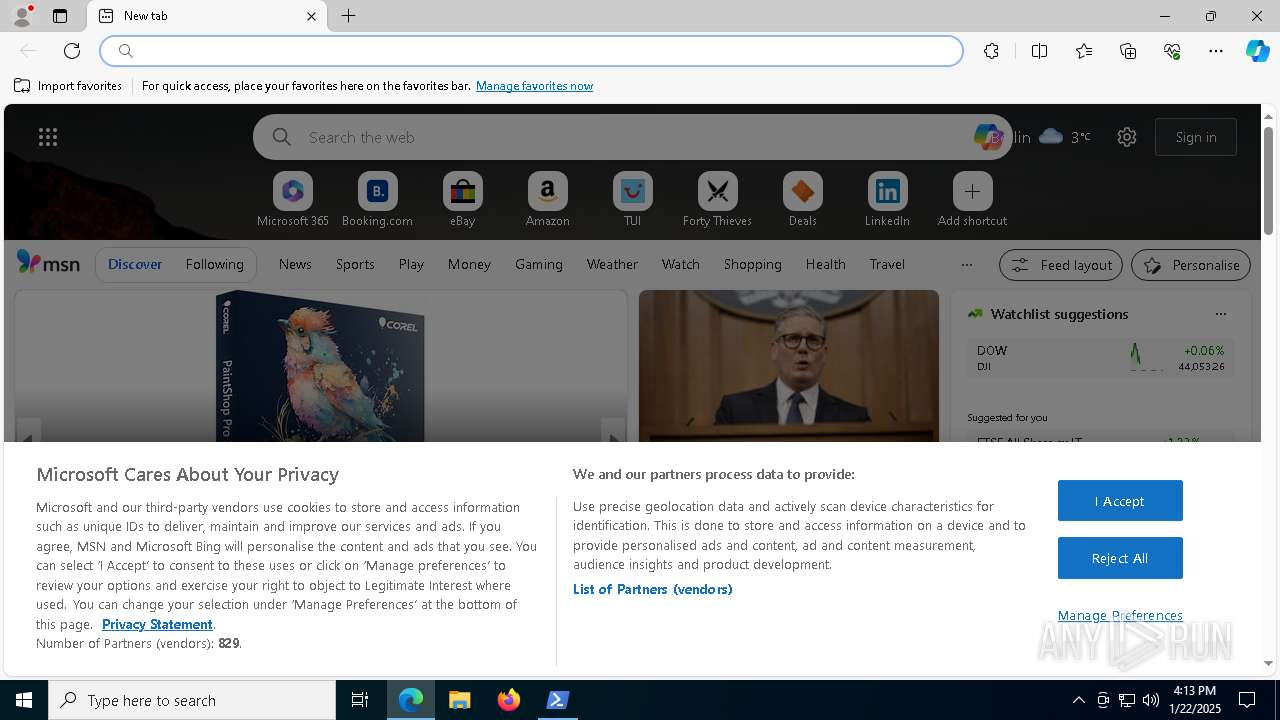
Task: Open the TUI shortcut
Action: click(x=632, y=200)
